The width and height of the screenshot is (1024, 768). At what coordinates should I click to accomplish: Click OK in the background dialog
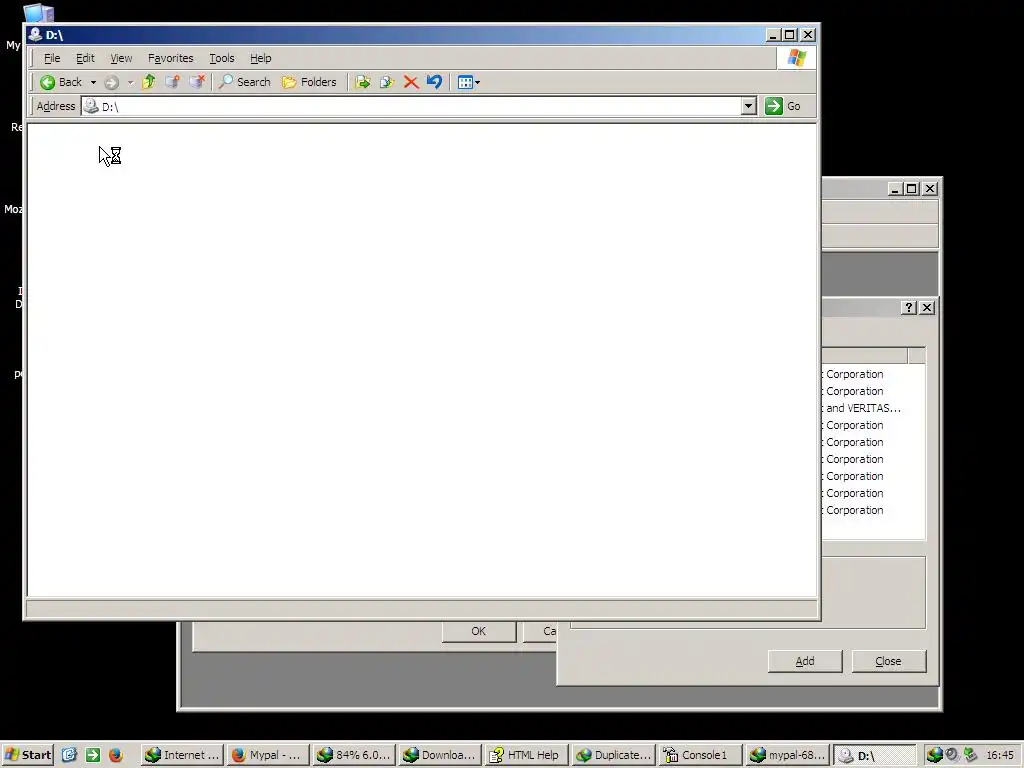point(479,631)
